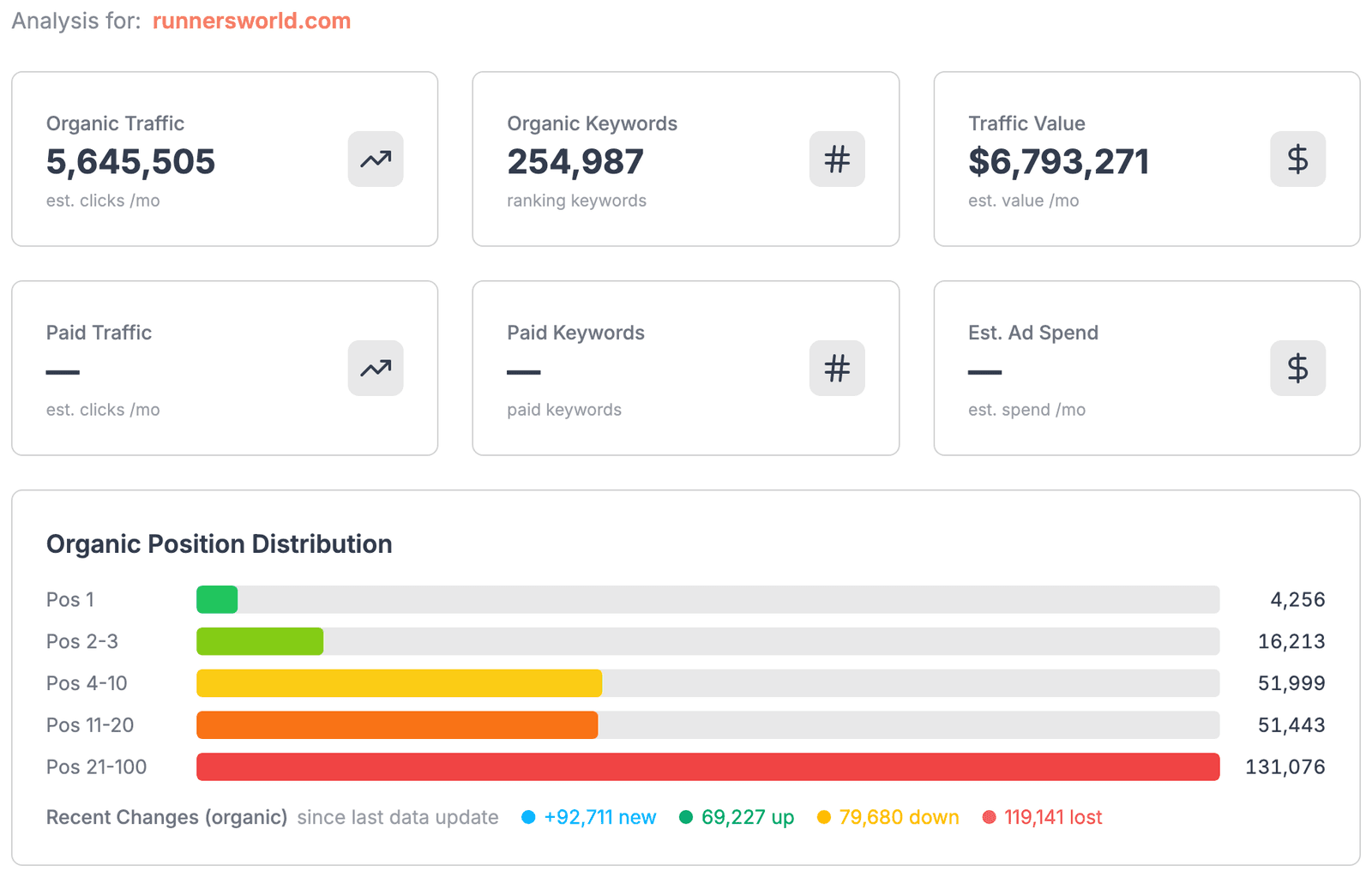The height and width of the screenshot is (877, 1372).
Task: Open the runnersworld.com domain link
Action: (251, 21)
